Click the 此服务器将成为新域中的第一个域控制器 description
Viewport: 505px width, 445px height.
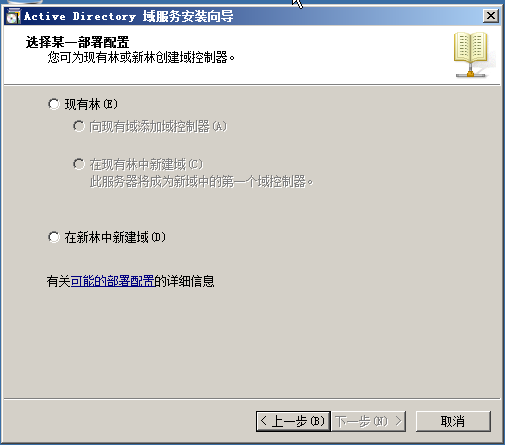click(x=201, y=182)
